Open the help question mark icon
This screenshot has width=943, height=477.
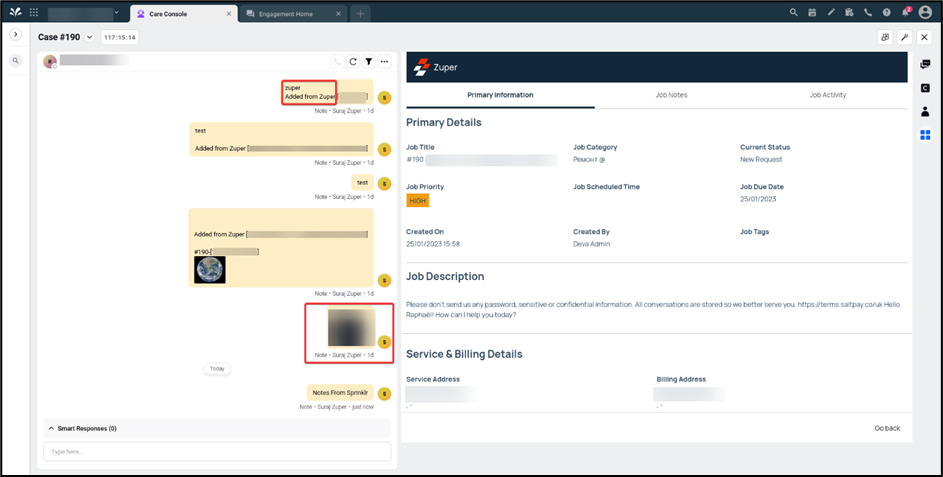point(886,12)
